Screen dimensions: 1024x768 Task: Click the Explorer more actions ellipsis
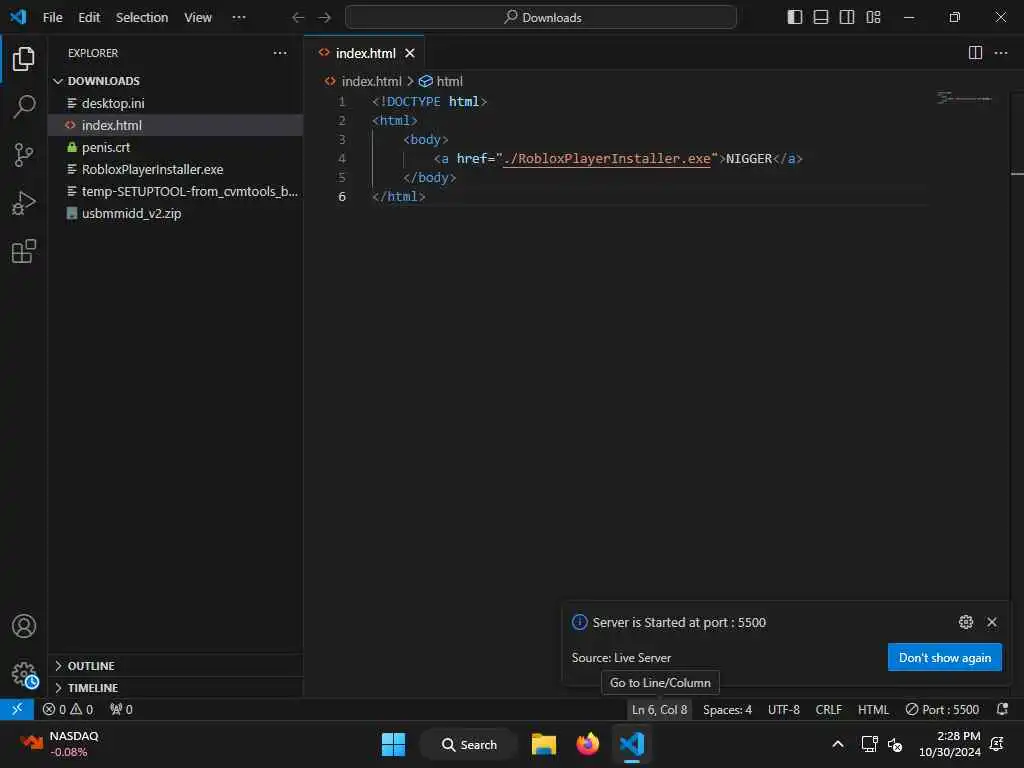(280, 53)
